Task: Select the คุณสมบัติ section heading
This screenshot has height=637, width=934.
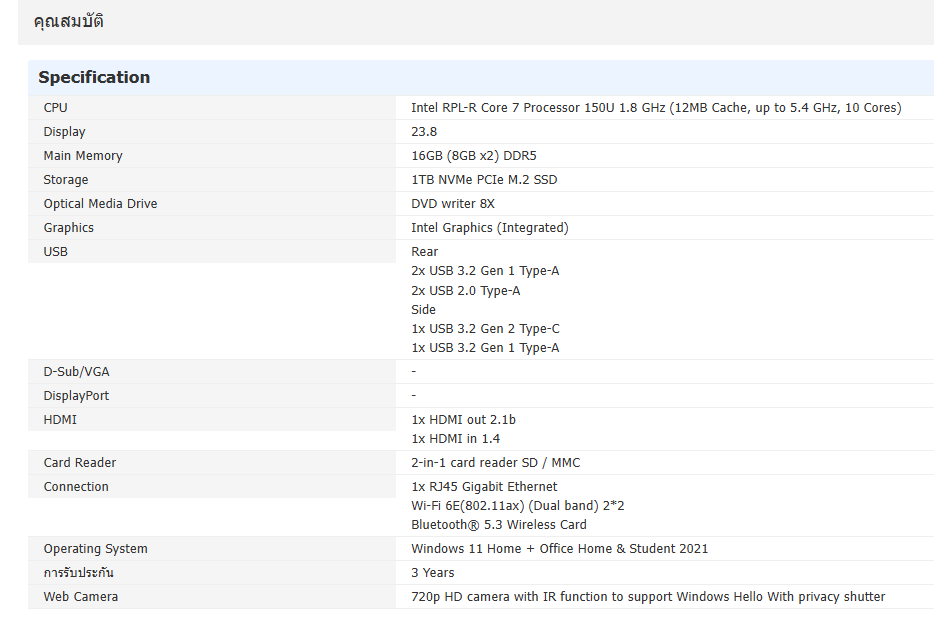Action: click(x=69, y=21)
